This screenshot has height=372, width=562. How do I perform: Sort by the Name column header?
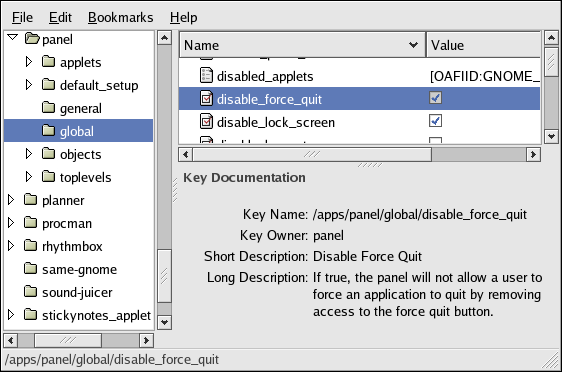click(302, 45)
